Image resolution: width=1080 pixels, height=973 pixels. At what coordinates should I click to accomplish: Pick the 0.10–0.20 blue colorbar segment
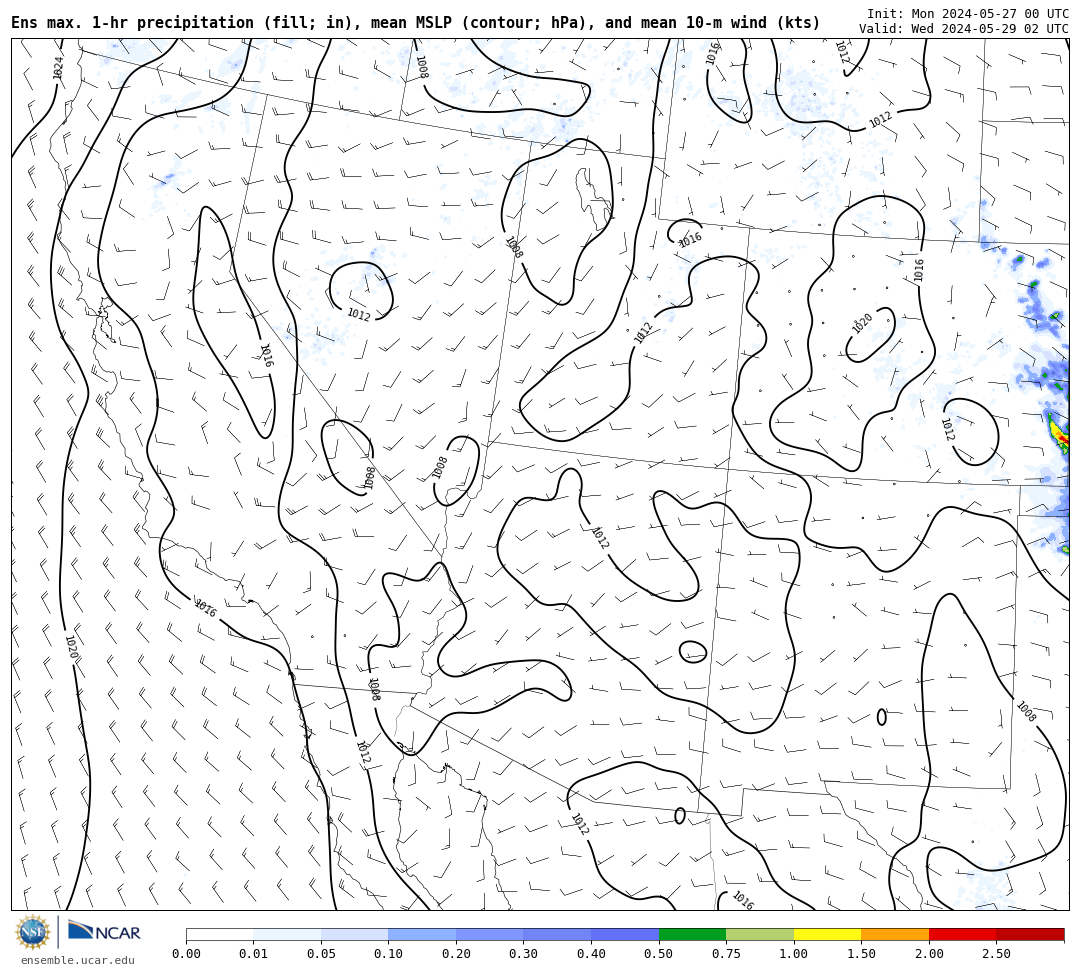pyautogui.click(x=422, y=934)
